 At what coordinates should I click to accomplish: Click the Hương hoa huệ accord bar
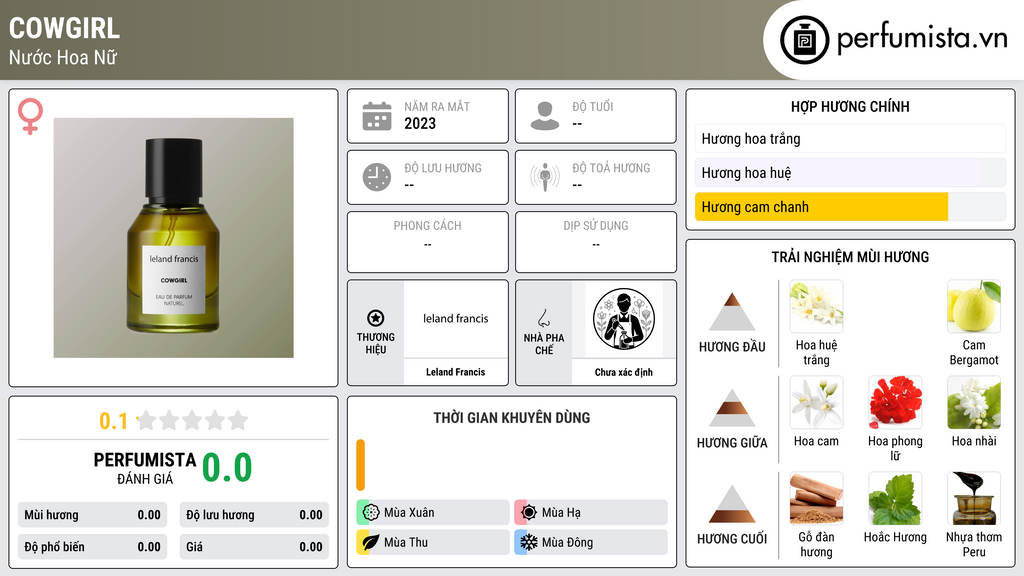pos(850,173)
